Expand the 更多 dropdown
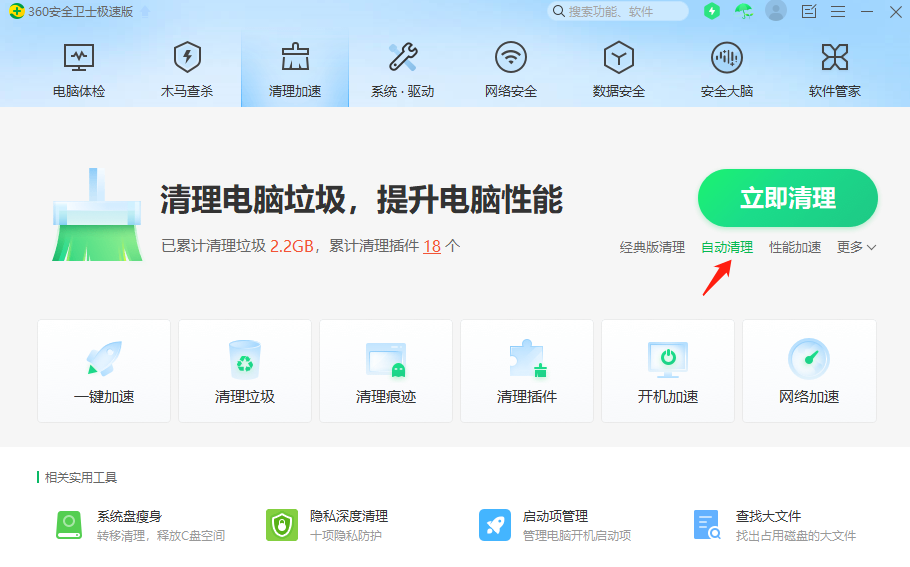 [856, 247]
